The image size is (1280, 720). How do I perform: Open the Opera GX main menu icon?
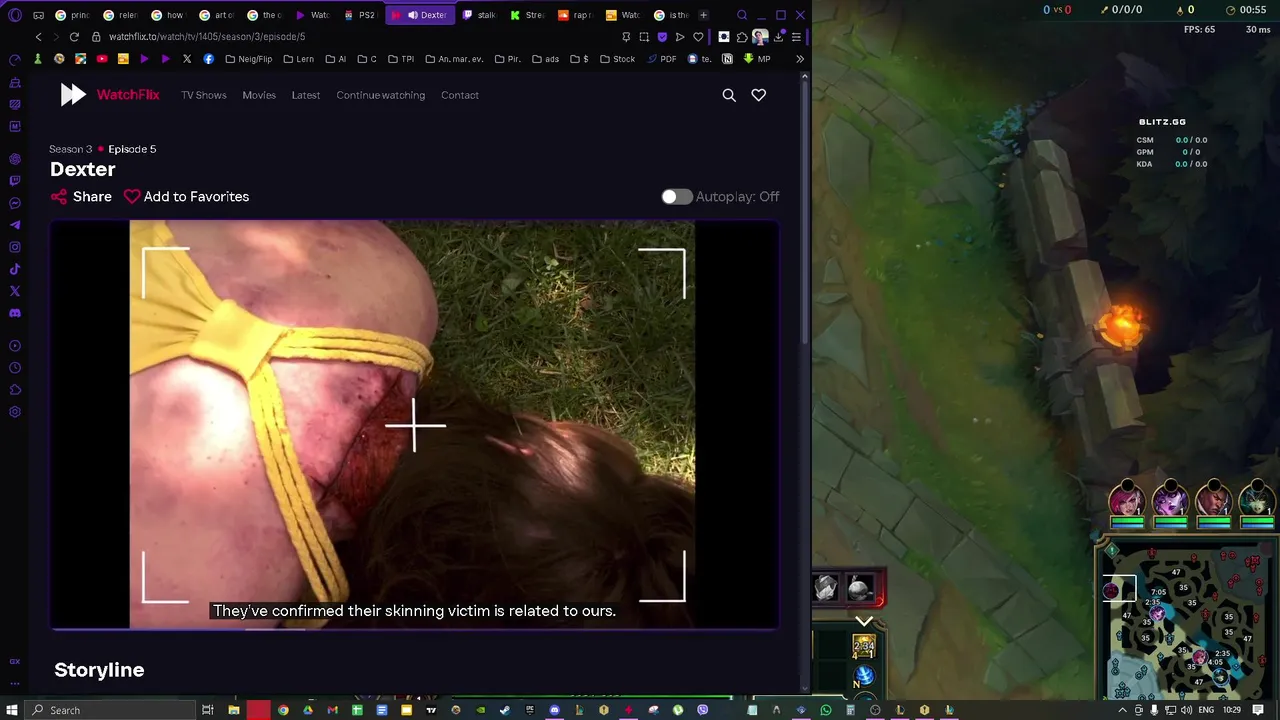[x=15, y=15]
